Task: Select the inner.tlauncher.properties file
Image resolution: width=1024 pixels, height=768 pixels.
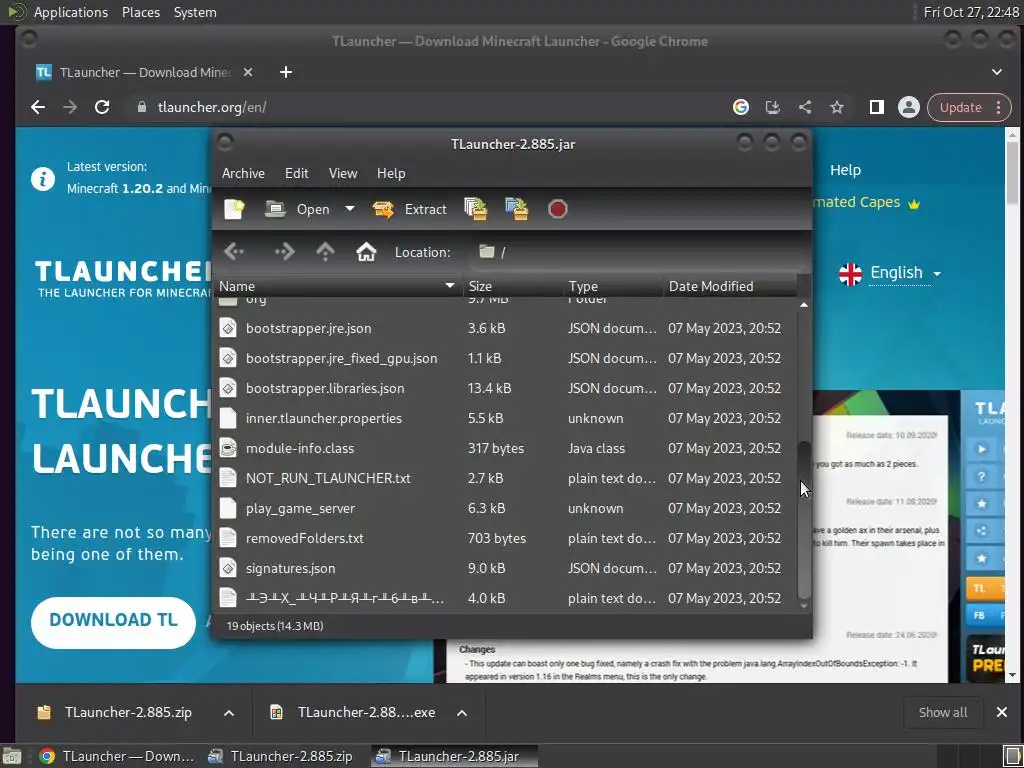Action: (x=505, y=418)
